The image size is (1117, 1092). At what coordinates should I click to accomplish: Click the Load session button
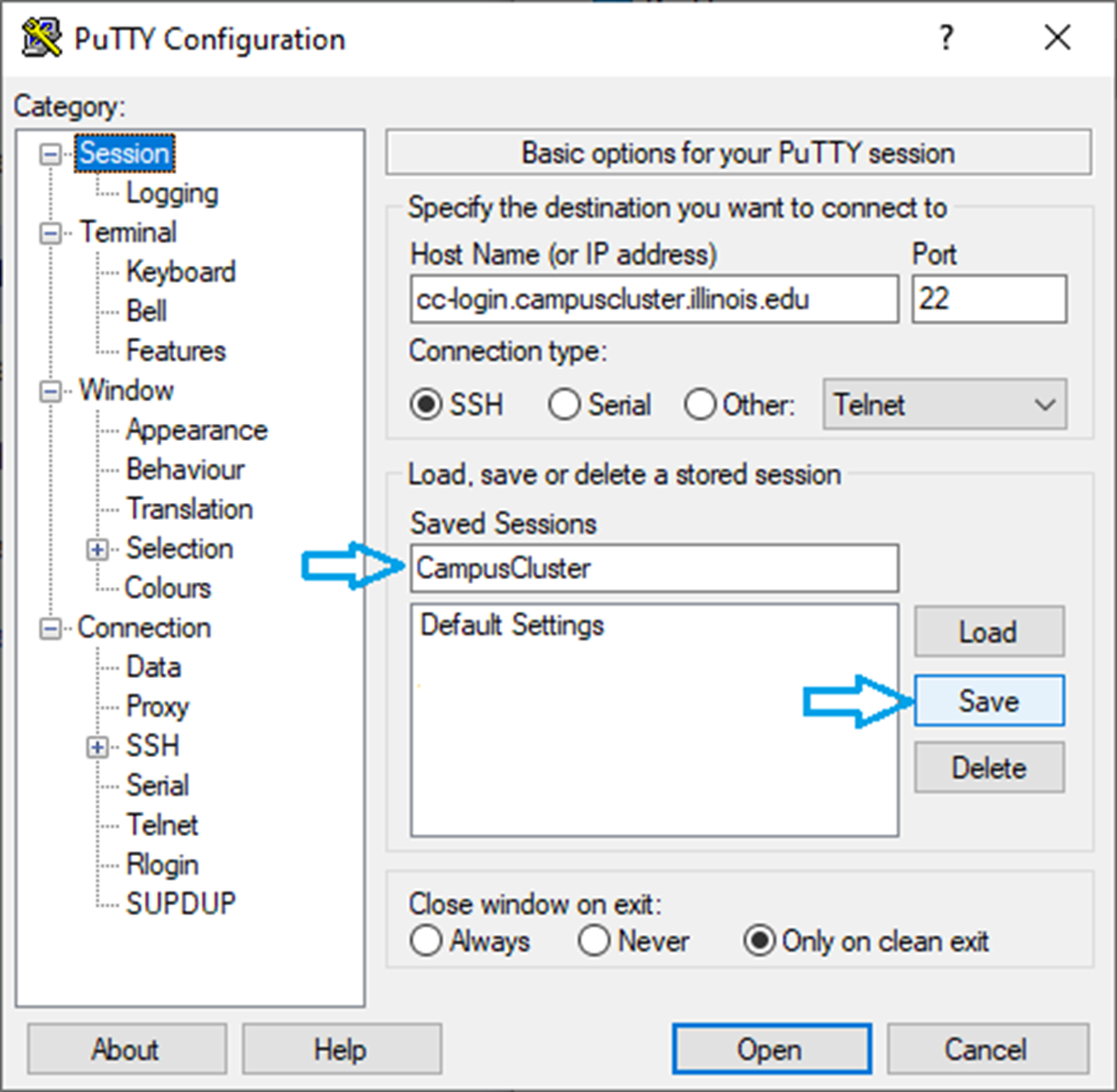coord(988,631)
